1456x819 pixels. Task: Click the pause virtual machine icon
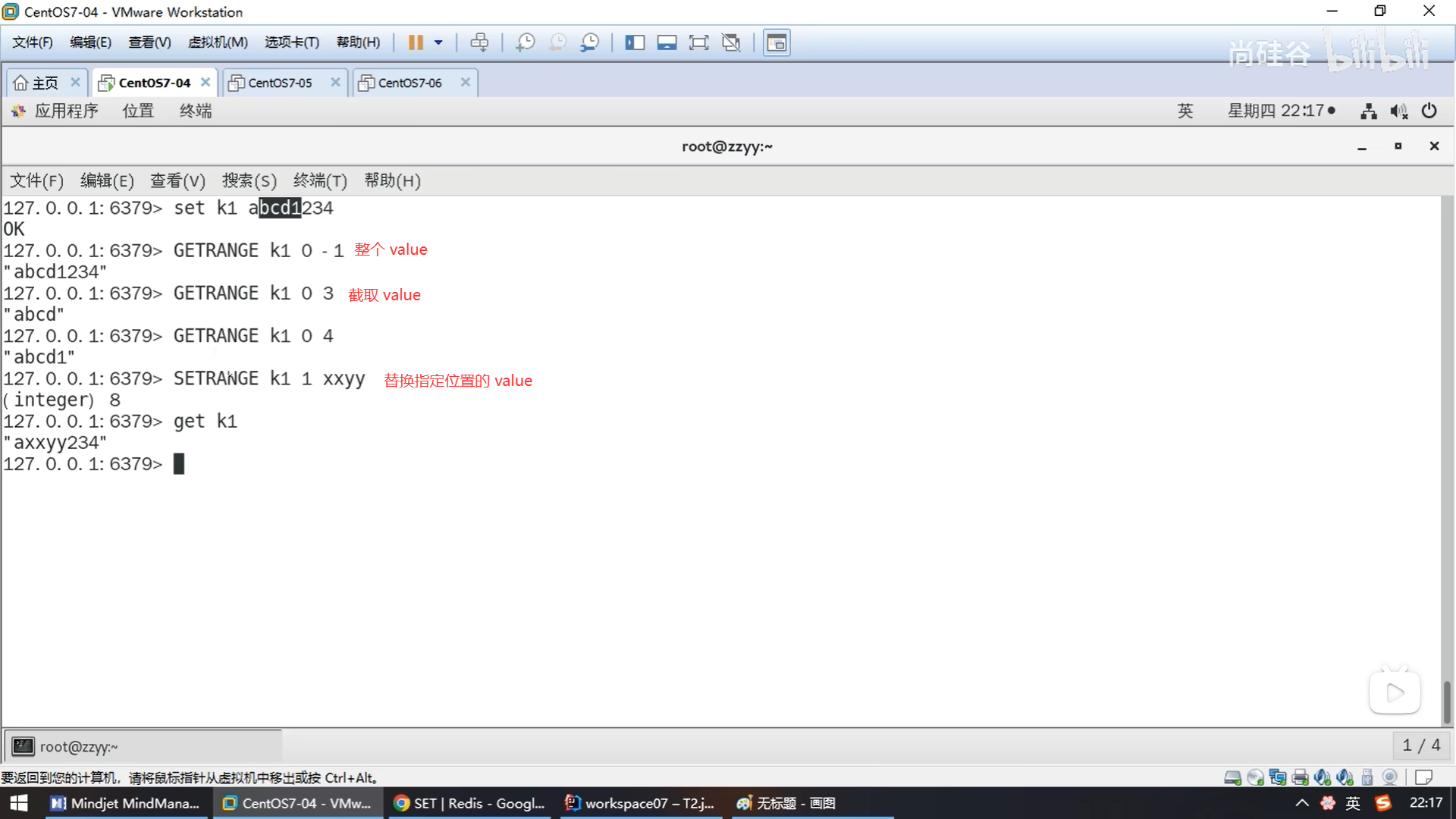coord(415,42)
